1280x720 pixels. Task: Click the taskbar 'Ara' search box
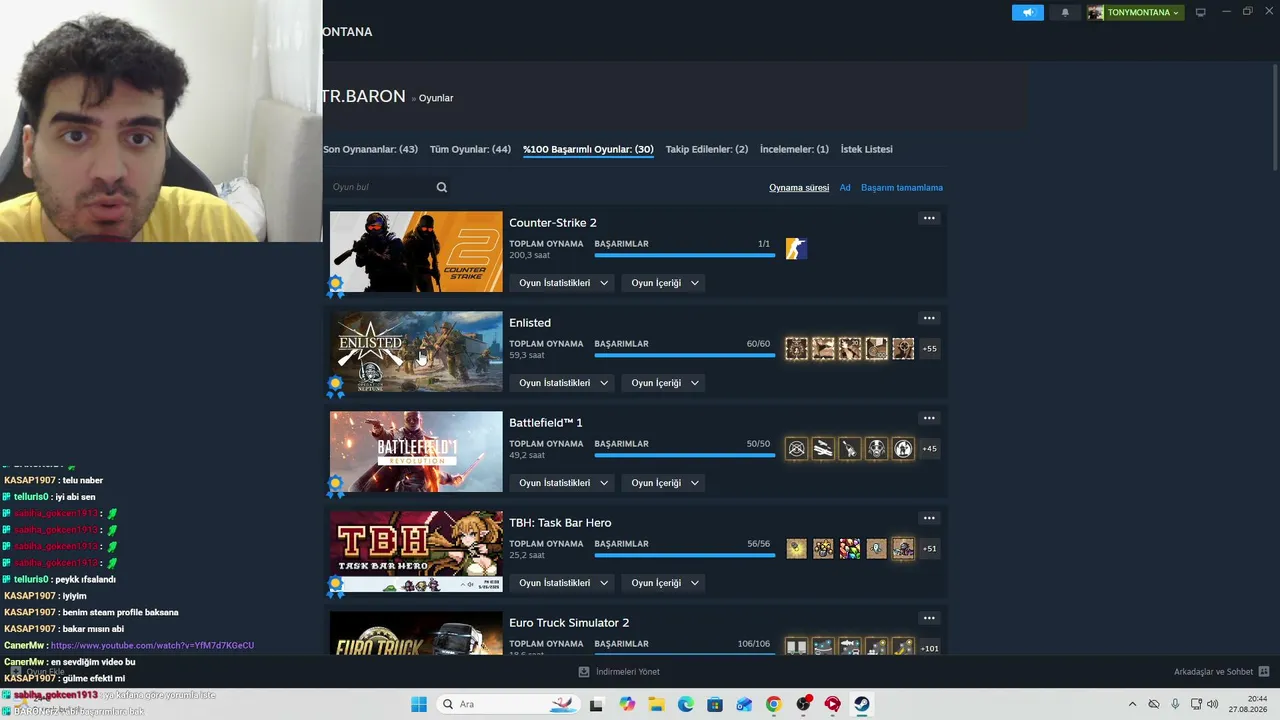tap(509, 704)
